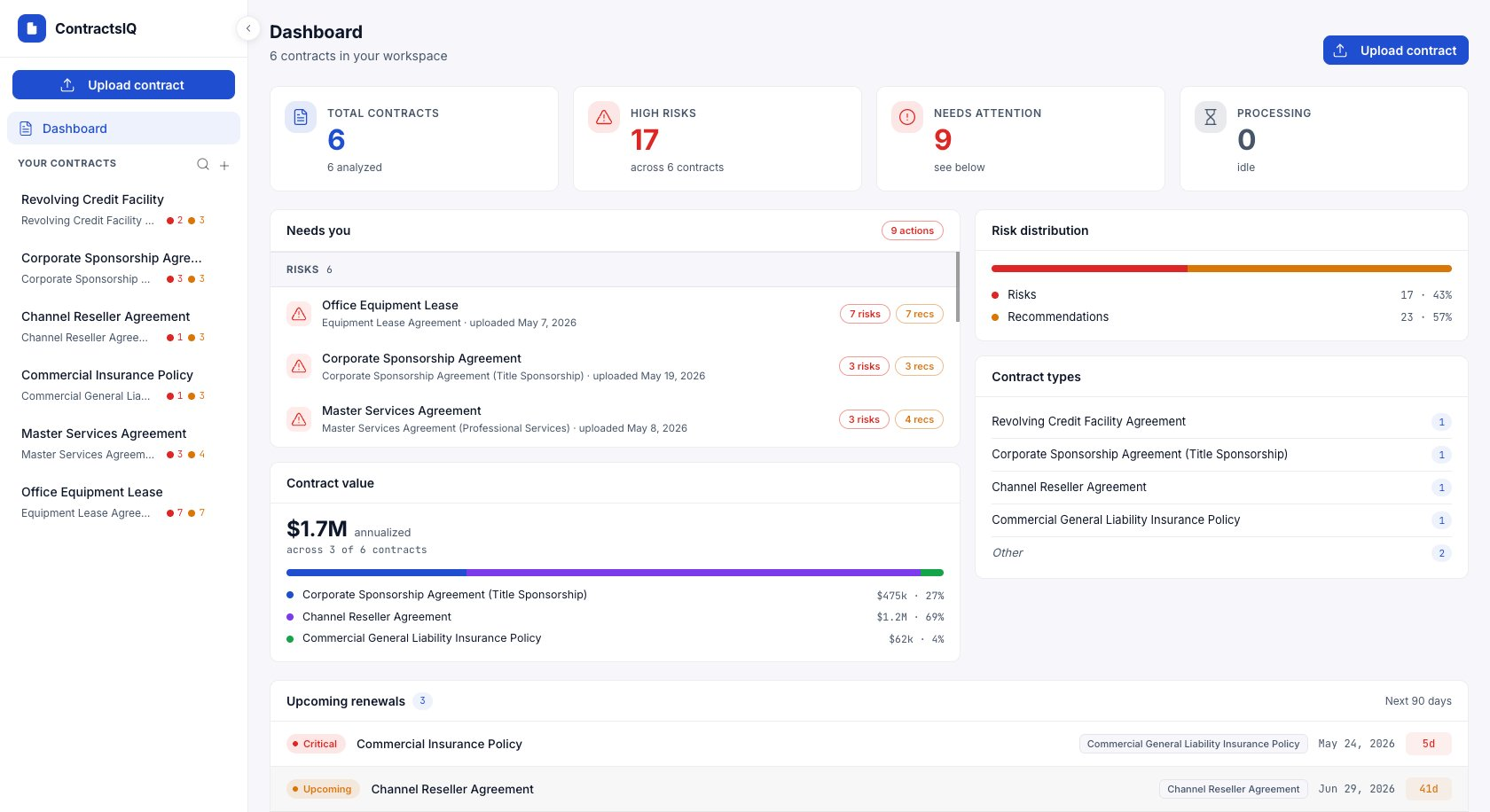This screenshot has height=812, width=1490.
Task: Click Channel Reseller Agreement type tag in renewals
Action: [1233, 789]
